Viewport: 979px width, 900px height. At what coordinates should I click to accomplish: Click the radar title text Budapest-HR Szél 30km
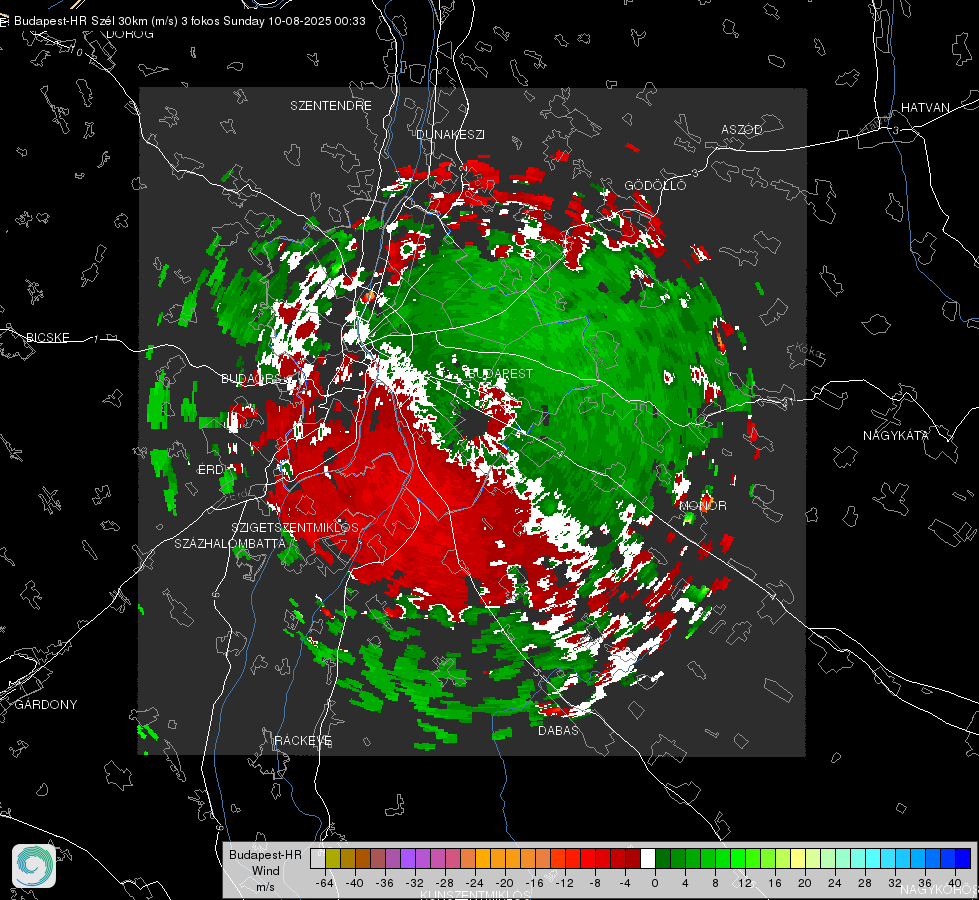81,21
